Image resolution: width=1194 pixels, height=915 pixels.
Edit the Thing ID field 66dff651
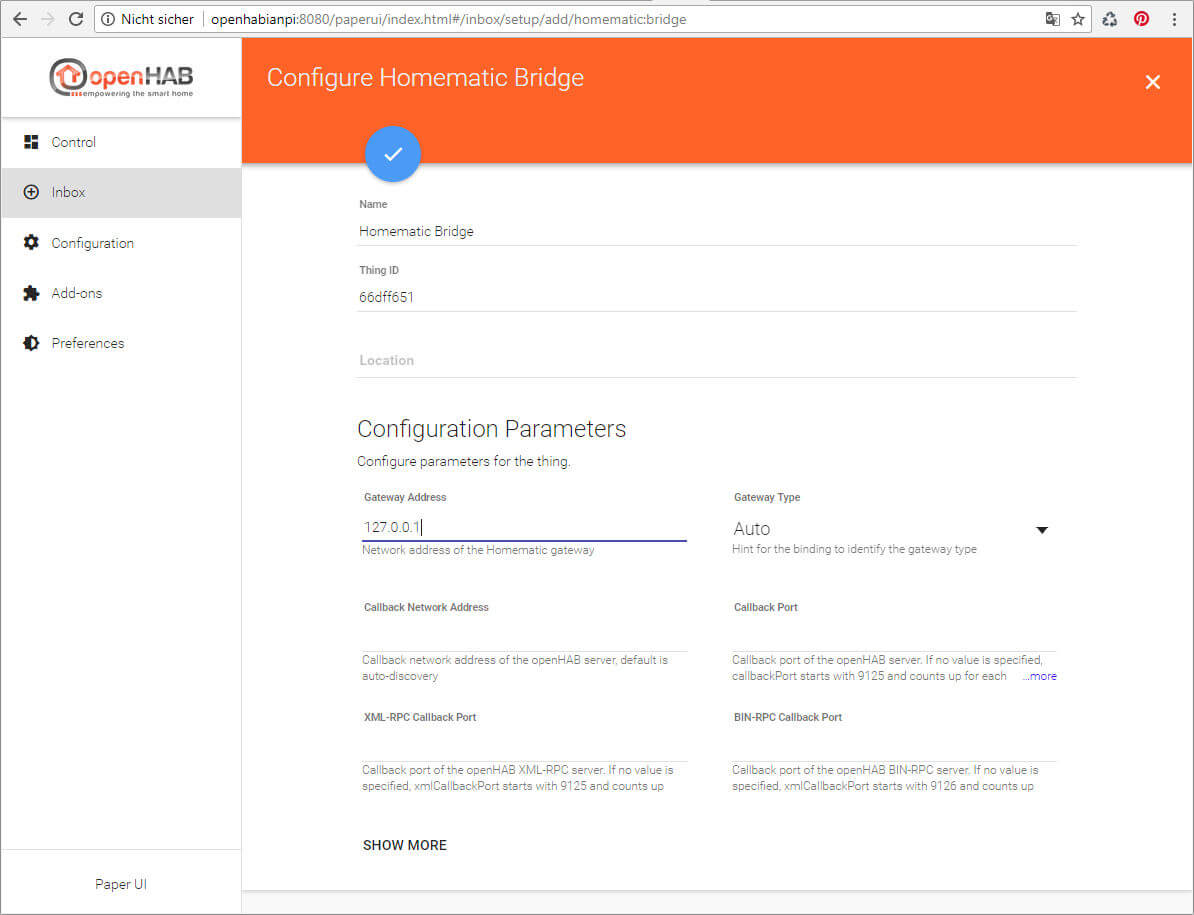717,298
